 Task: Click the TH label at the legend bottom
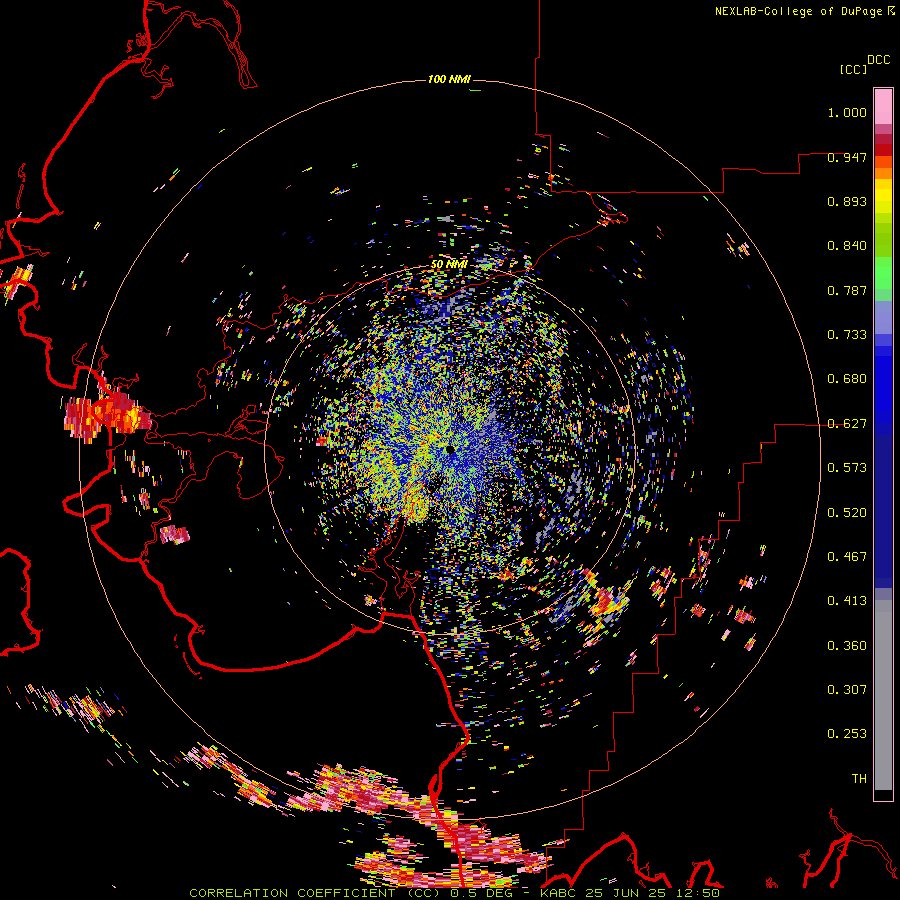pos(859,779)
